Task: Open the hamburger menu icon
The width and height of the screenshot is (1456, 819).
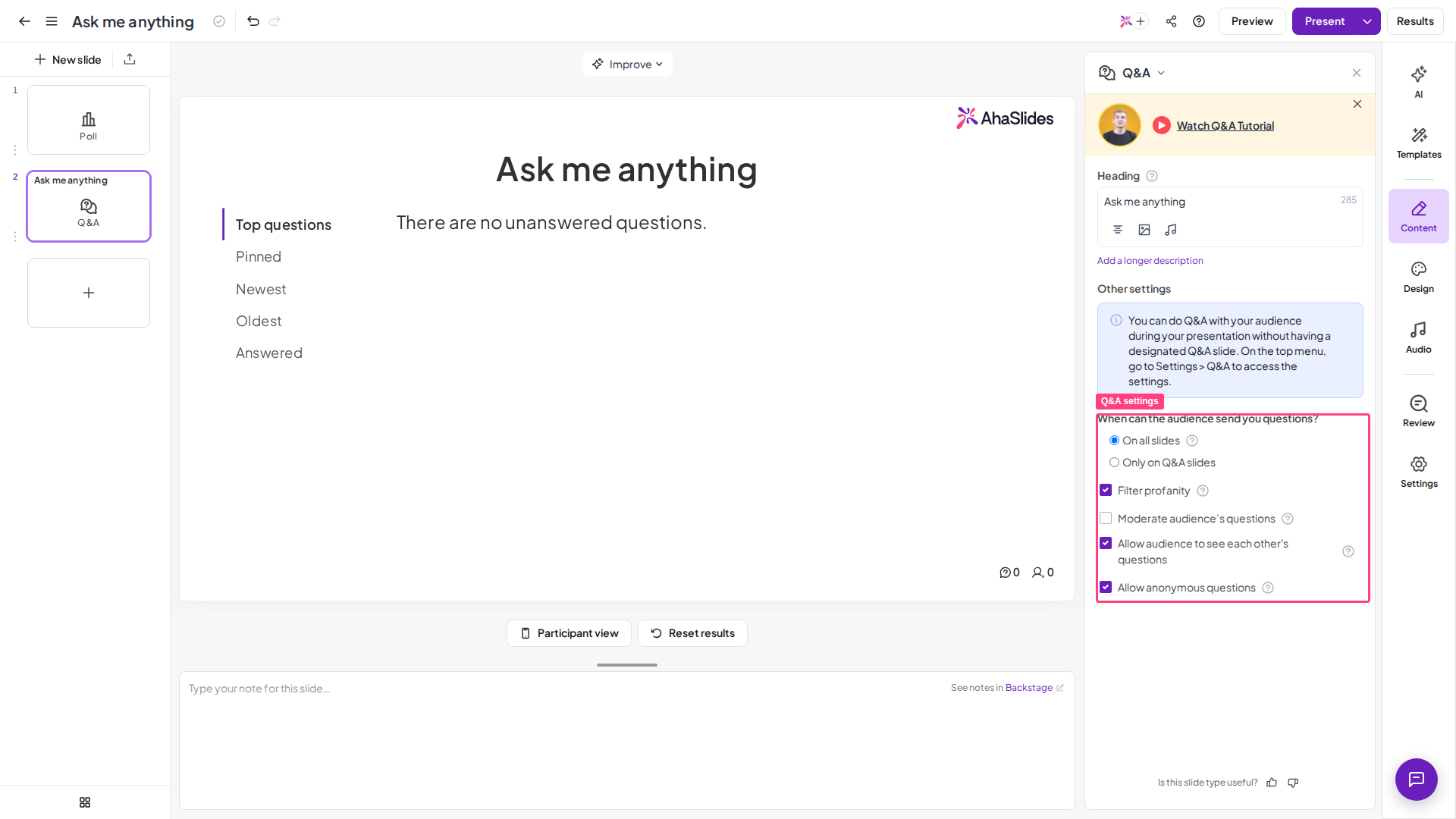Action: 52,21
